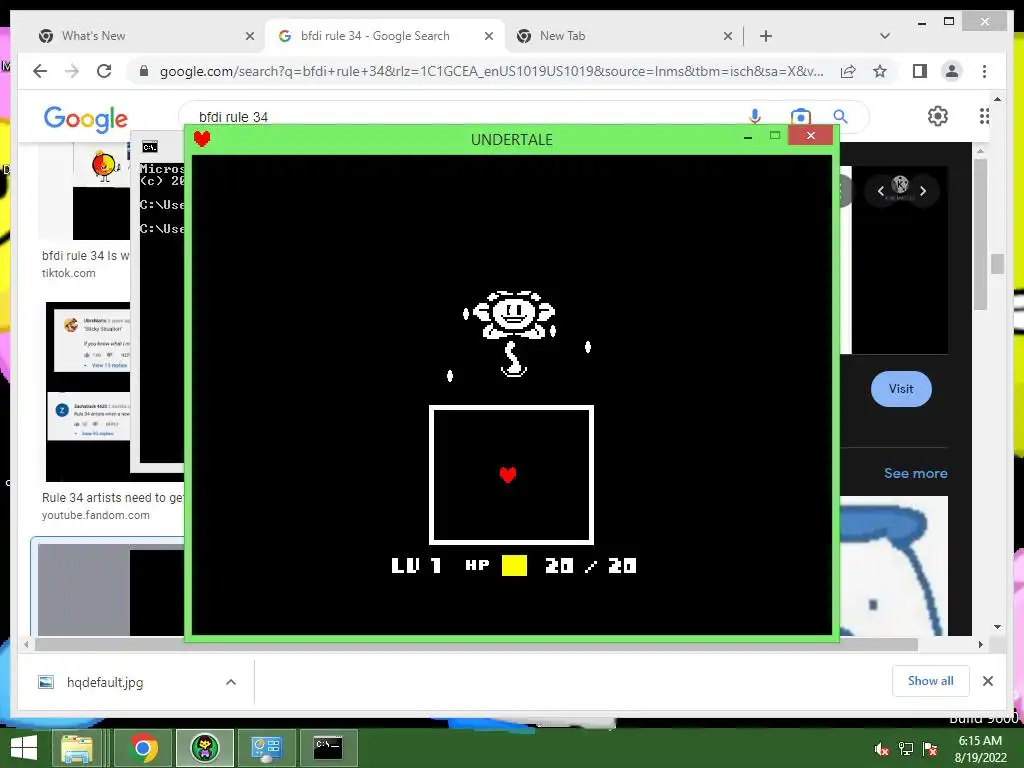Close the What's New tab

pos(249,36)
